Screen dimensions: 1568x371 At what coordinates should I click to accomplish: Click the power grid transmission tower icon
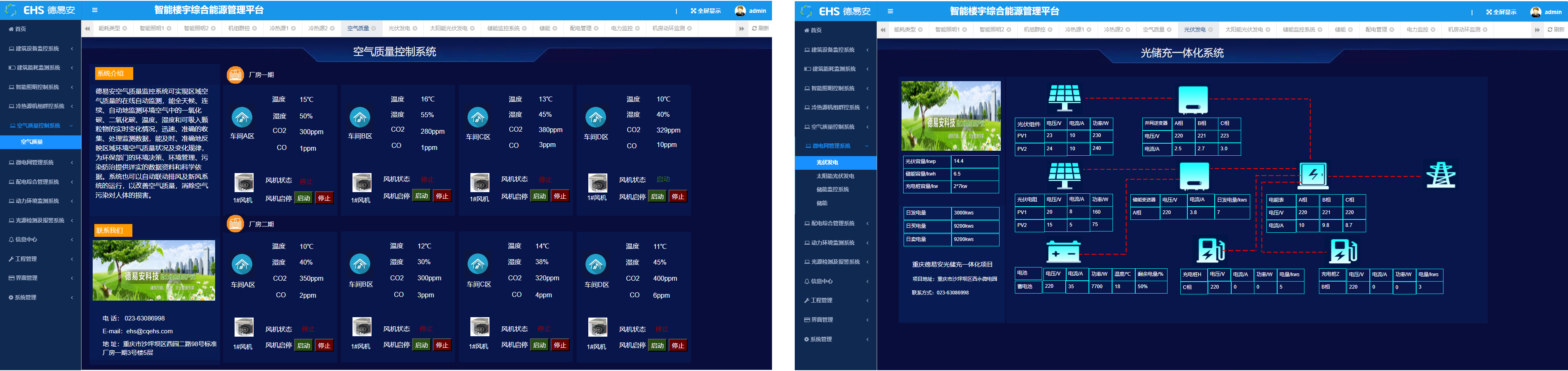[1440, 175]
